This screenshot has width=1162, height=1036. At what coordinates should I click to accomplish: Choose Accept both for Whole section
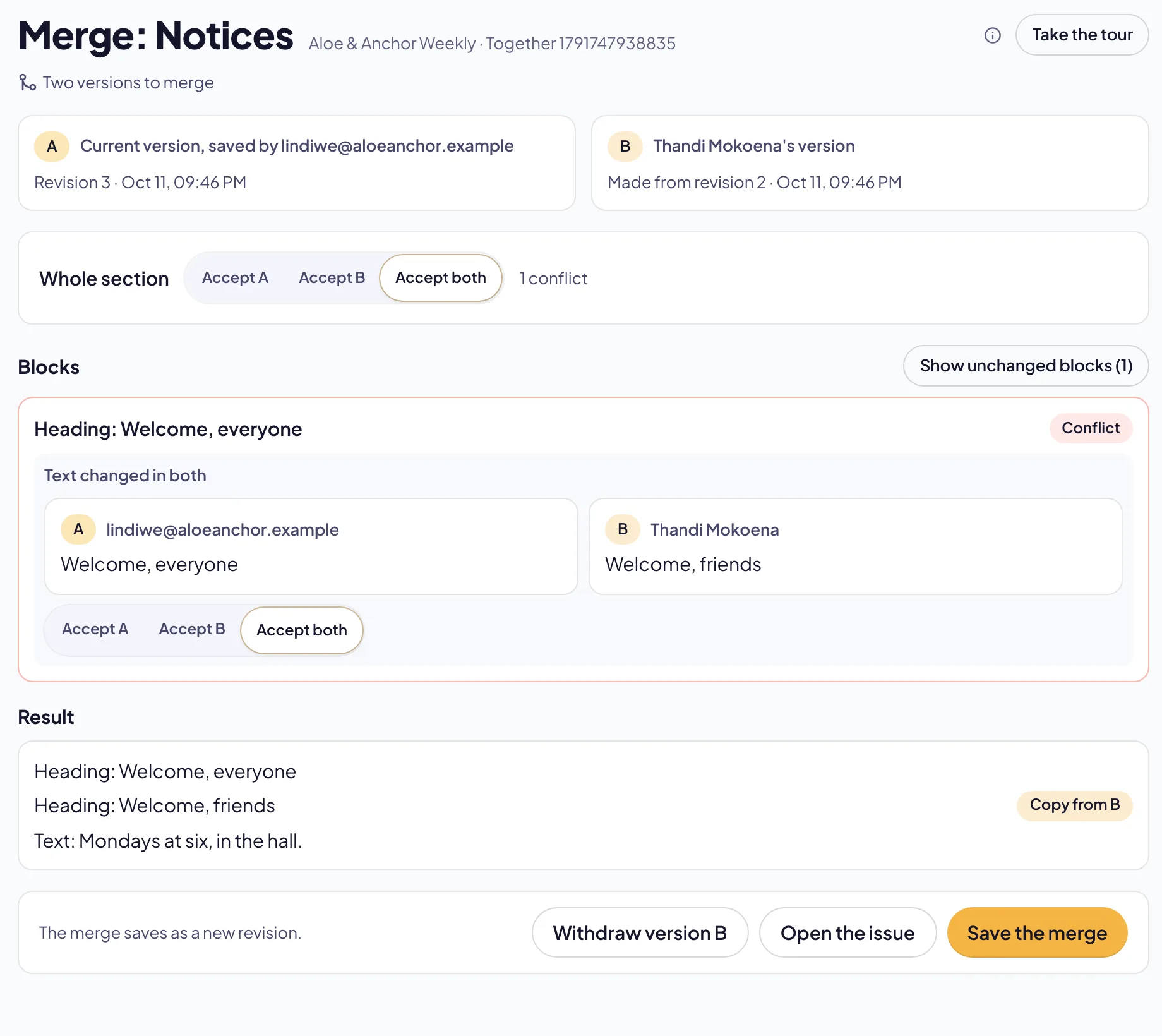click(441, 278)
